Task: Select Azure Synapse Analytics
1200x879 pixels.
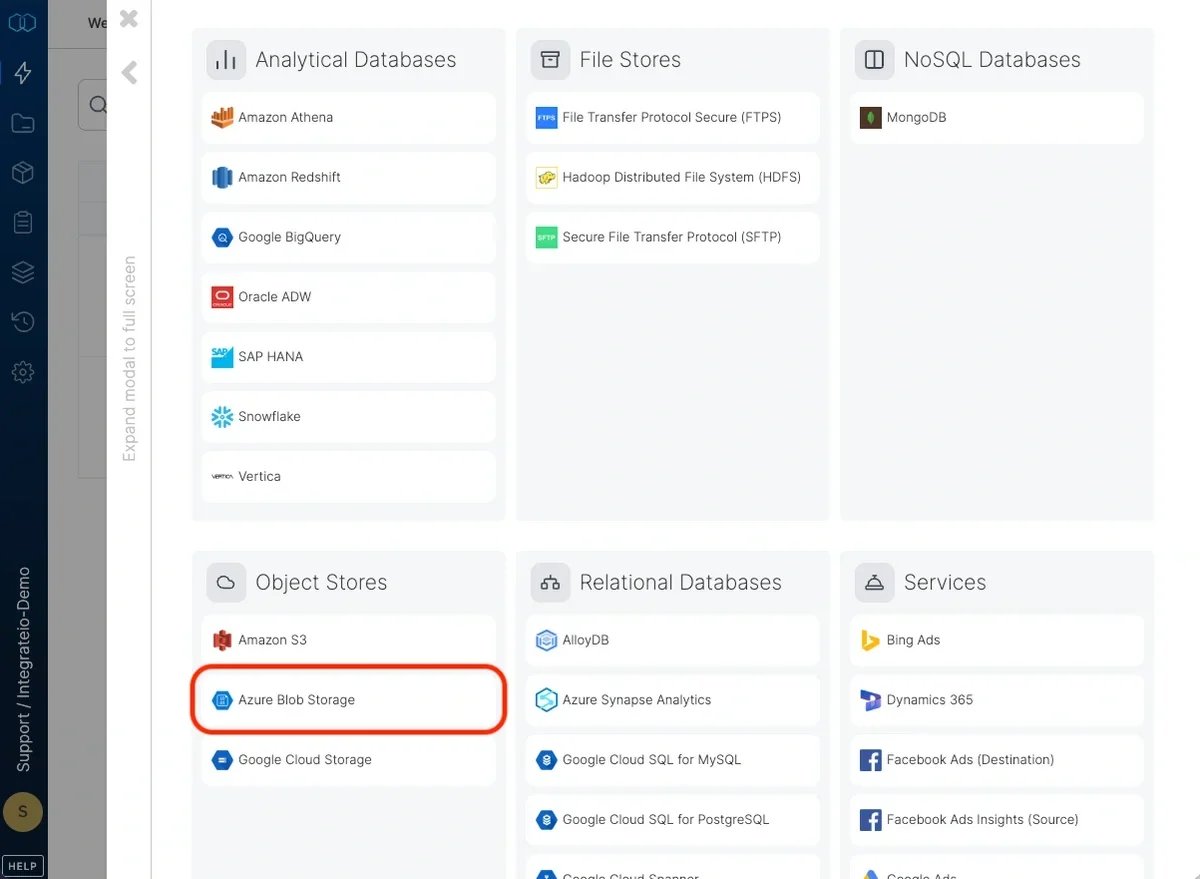Action: [x=672, y=700]
